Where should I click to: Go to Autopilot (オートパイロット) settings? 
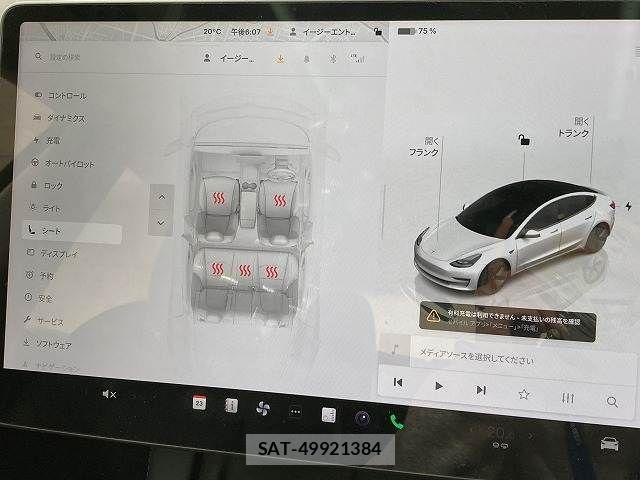pyautogui.click(x=63, y=163)
